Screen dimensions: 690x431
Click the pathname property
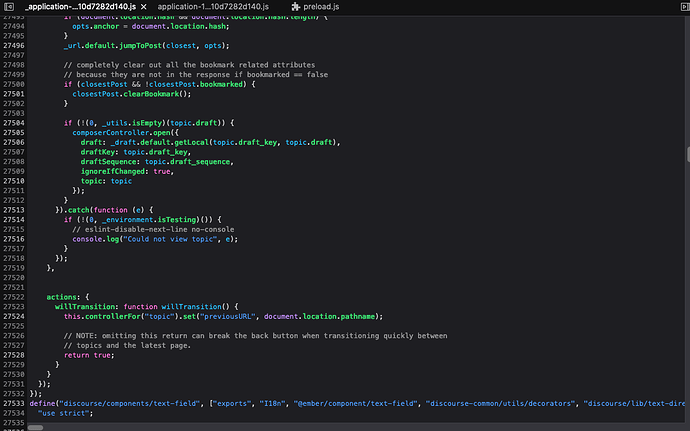[x=356, y=317]
